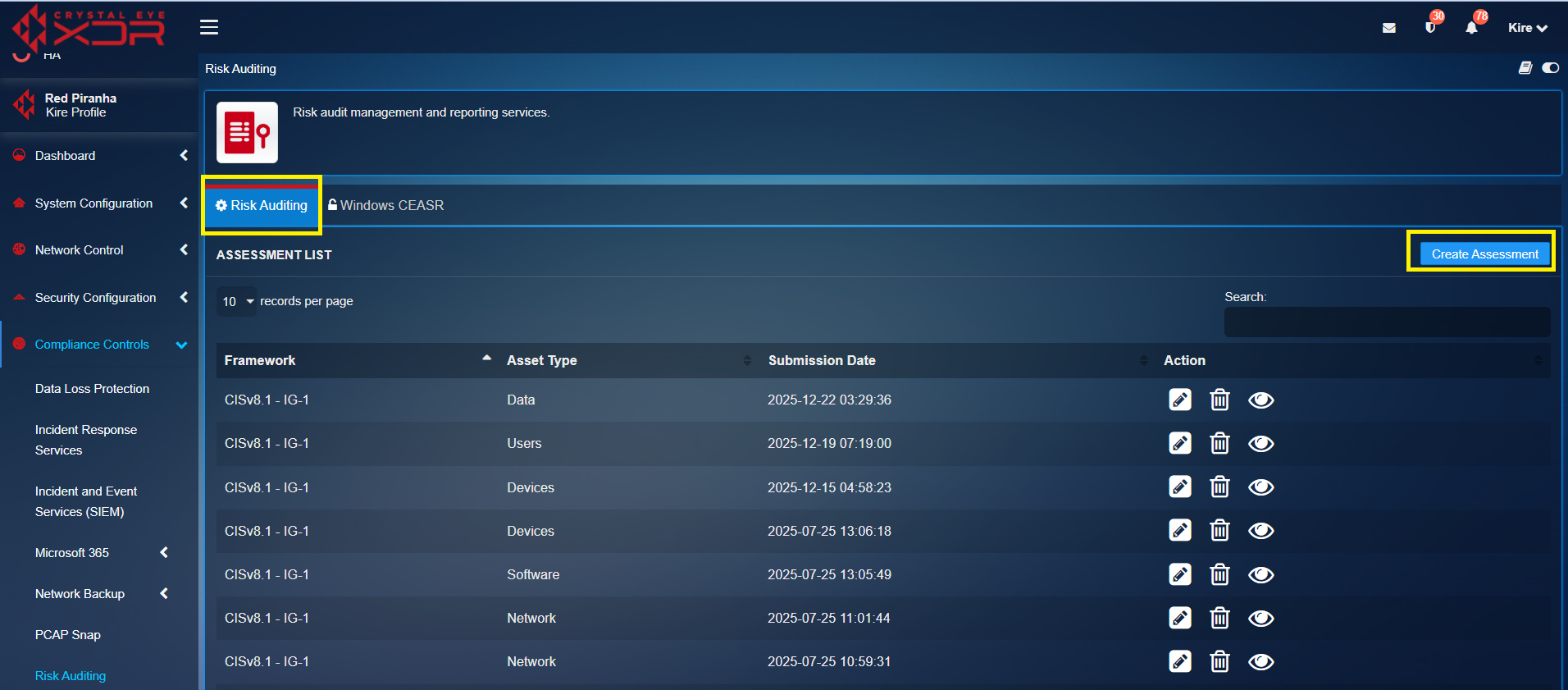Viewport: 1568px width, 690px height.
Task: Expand the Dashboard menu
Action: pos(99,156)
